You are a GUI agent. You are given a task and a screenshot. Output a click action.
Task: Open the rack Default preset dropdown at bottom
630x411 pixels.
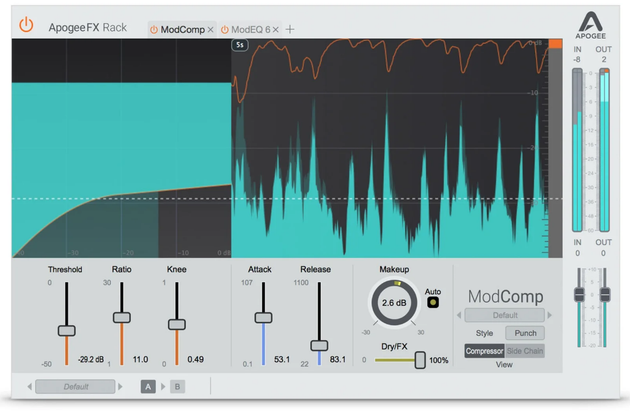(75, 387)
